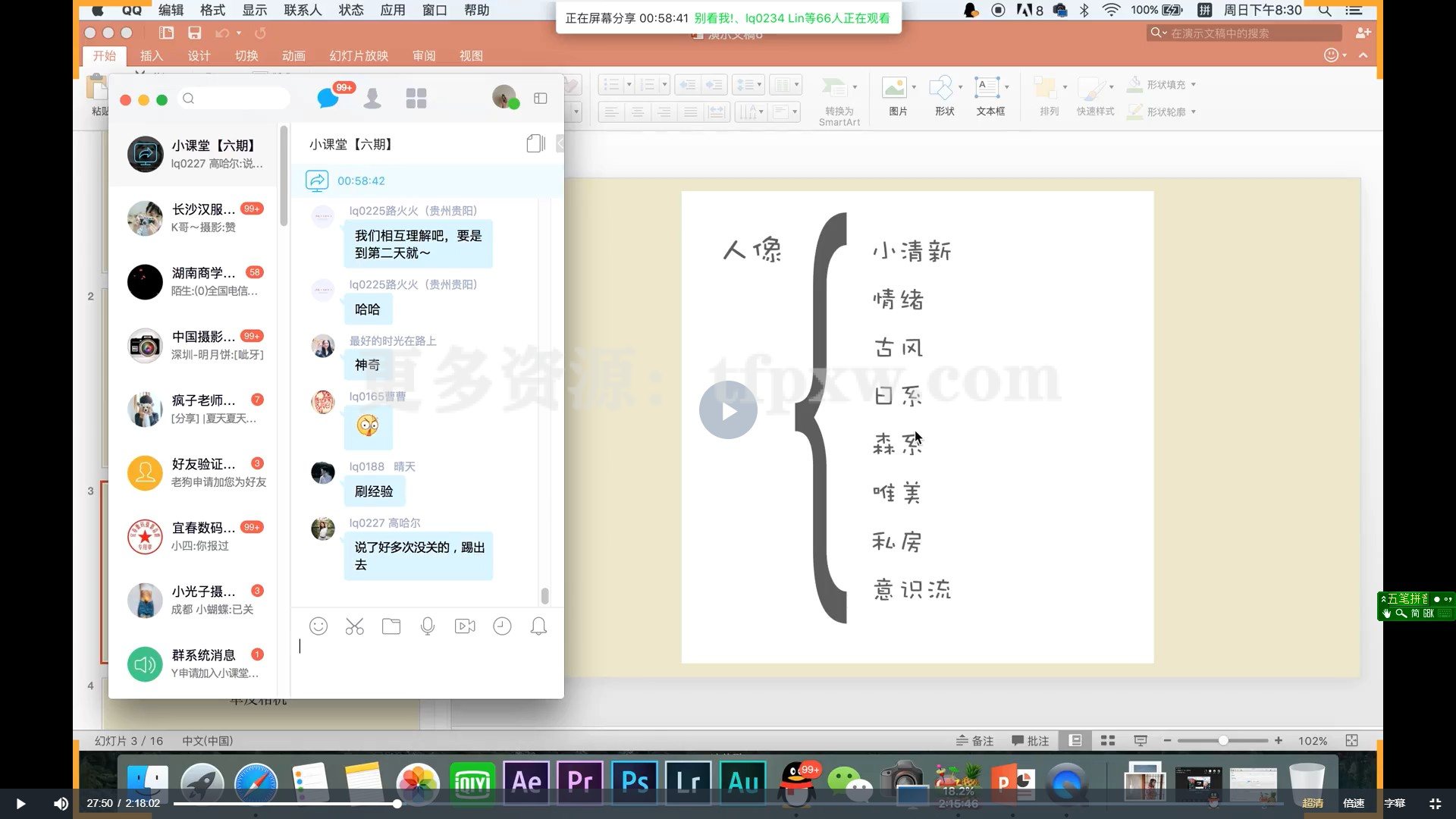Change video quality via 超清 button
This screenshot has width=1456, height=819.
pyautogui.click(x=1313, y=804)
